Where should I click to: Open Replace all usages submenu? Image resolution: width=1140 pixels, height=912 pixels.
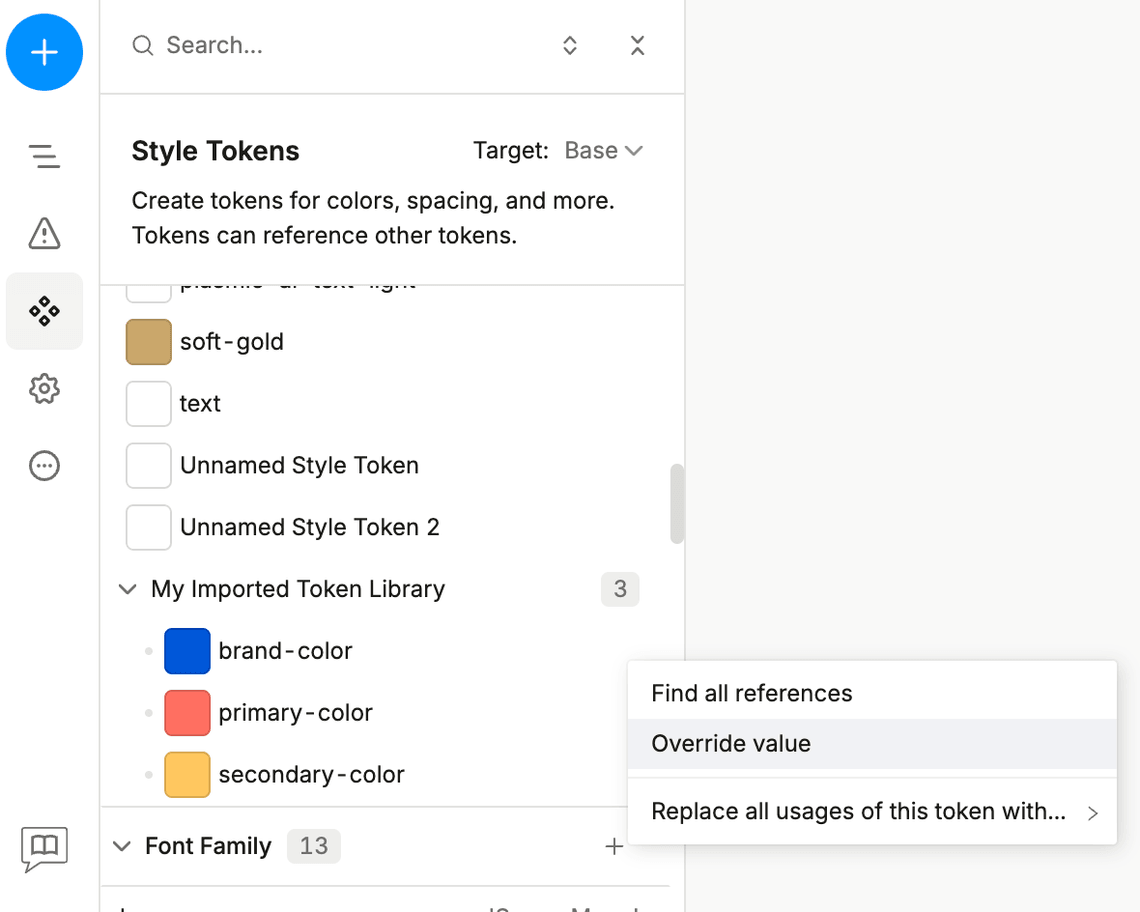(x=870, y=811)
